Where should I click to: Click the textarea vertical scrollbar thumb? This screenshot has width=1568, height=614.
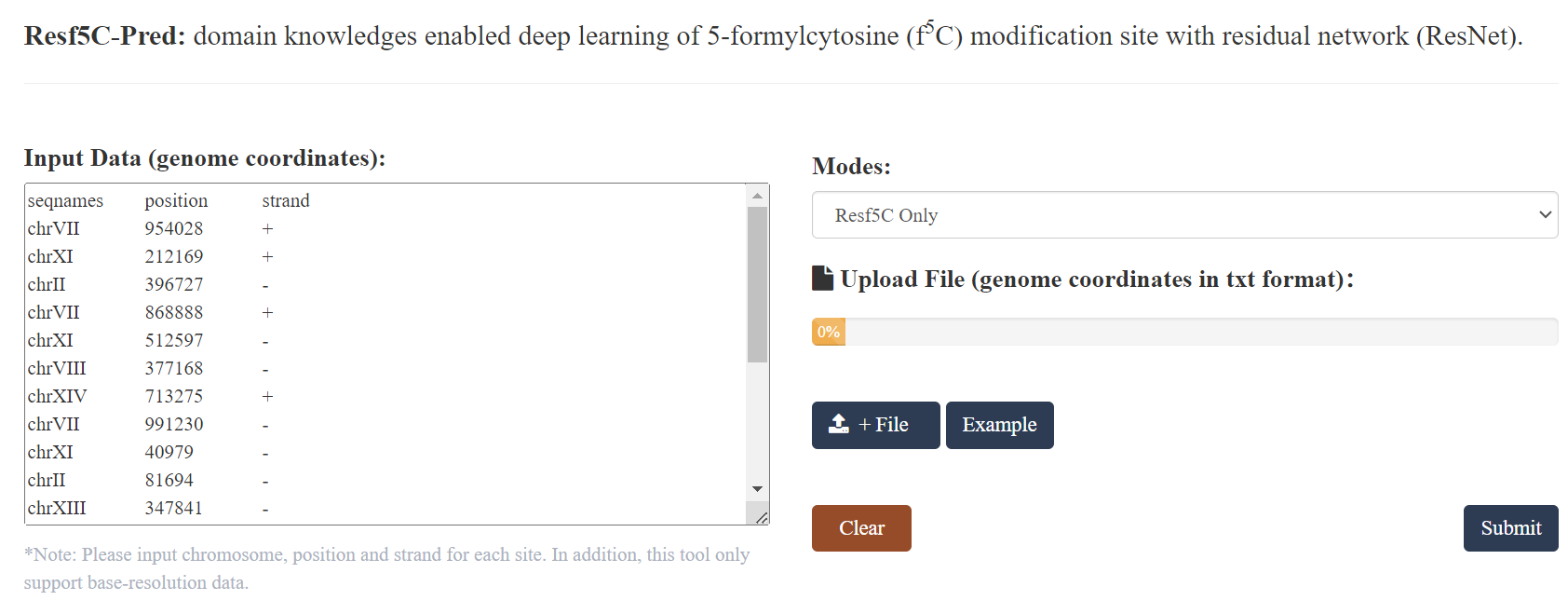point(757,284)
